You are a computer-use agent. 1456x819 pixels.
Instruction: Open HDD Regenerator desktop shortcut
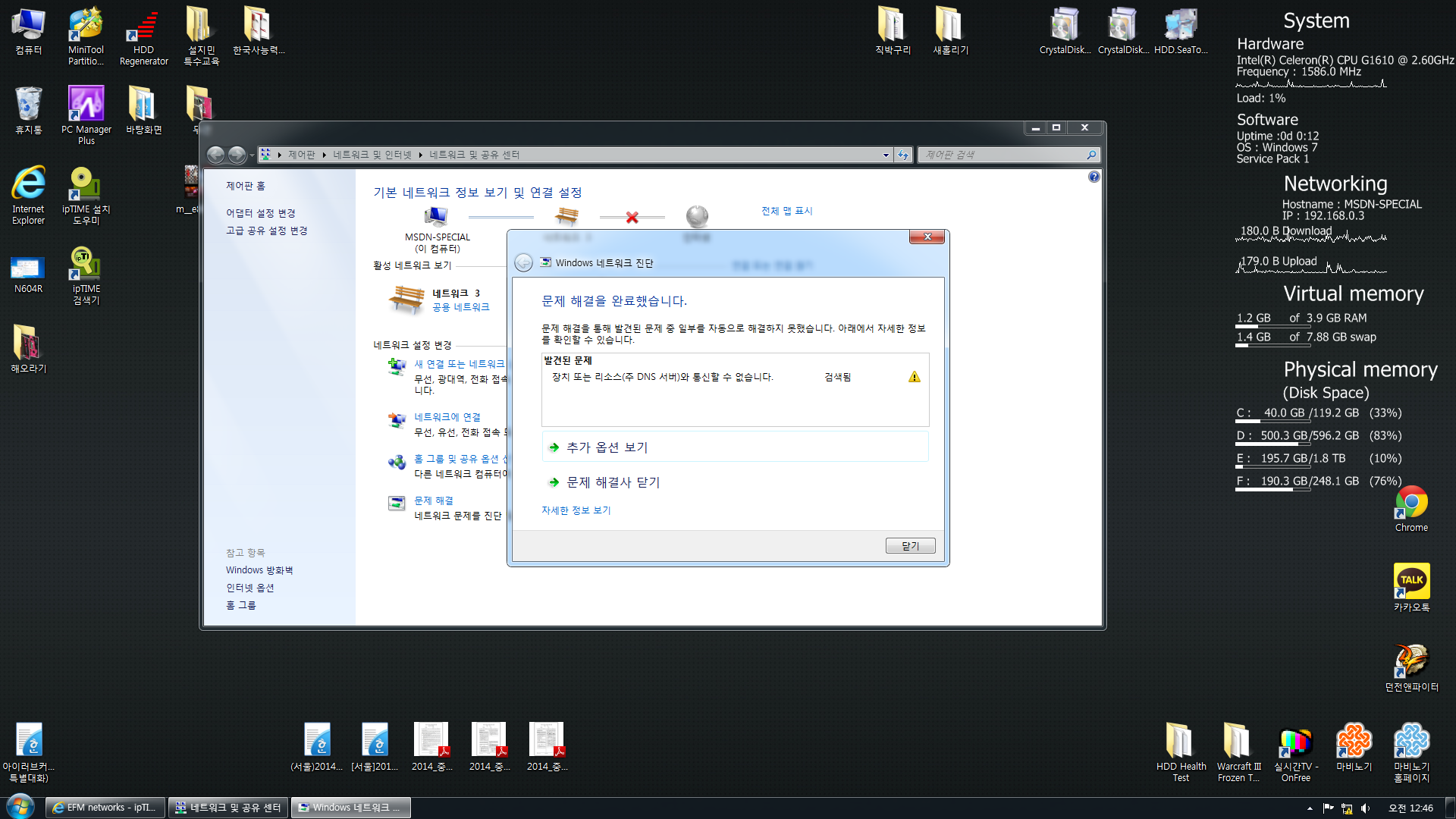coord(143,36)
